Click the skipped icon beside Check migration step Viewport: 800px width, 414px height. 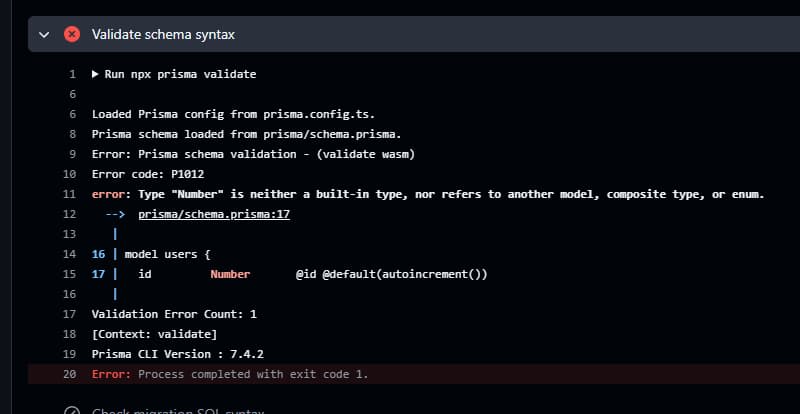[71, 410]
